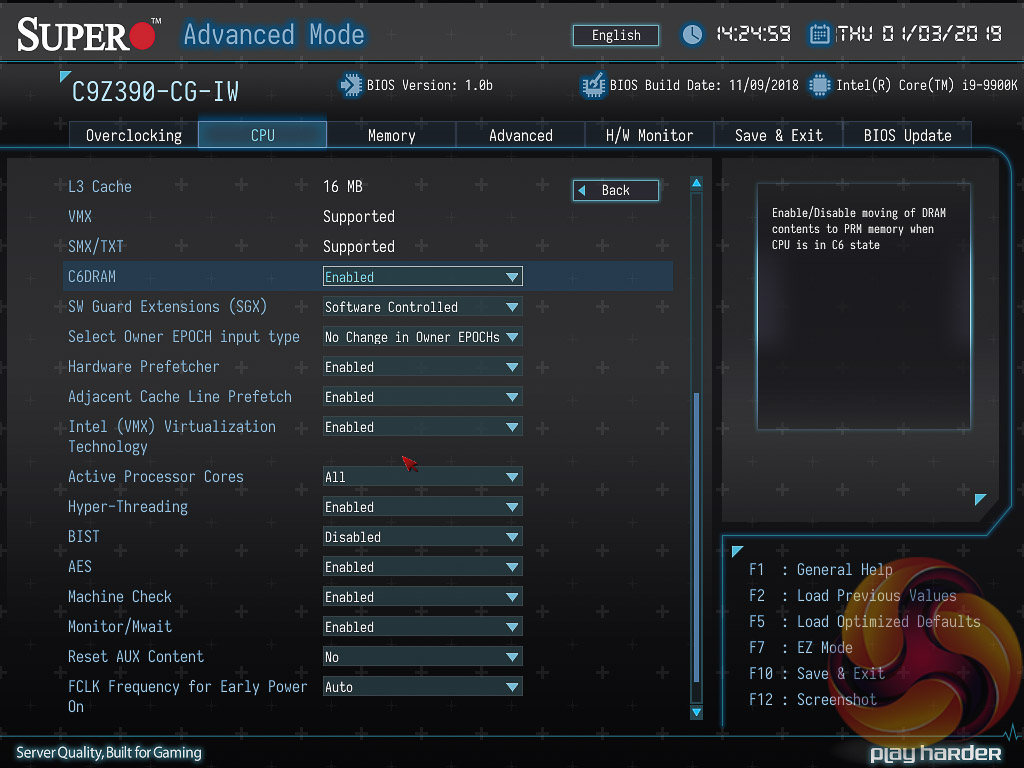Click the CPU processor icon near i9-9900K
This screenshot has width=1024, height=768.
[819, 86]
